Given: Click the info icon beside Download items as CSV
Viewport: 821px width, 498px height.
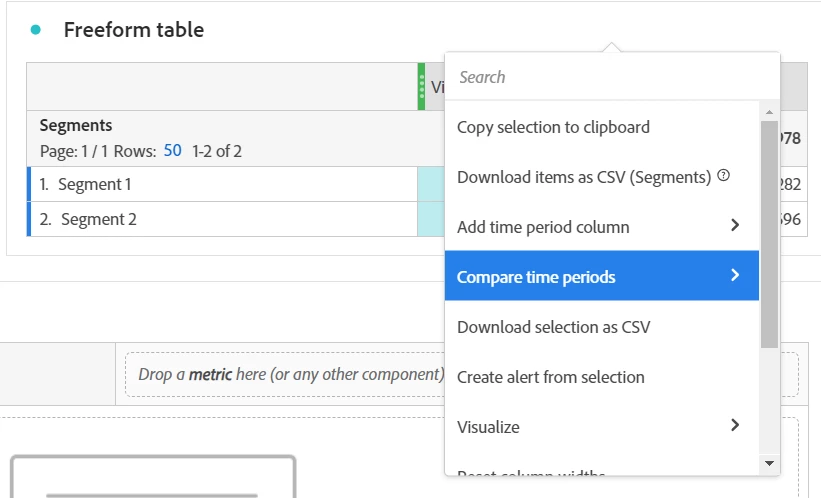Looking at the screenshot, I should (x=723, y=176).
